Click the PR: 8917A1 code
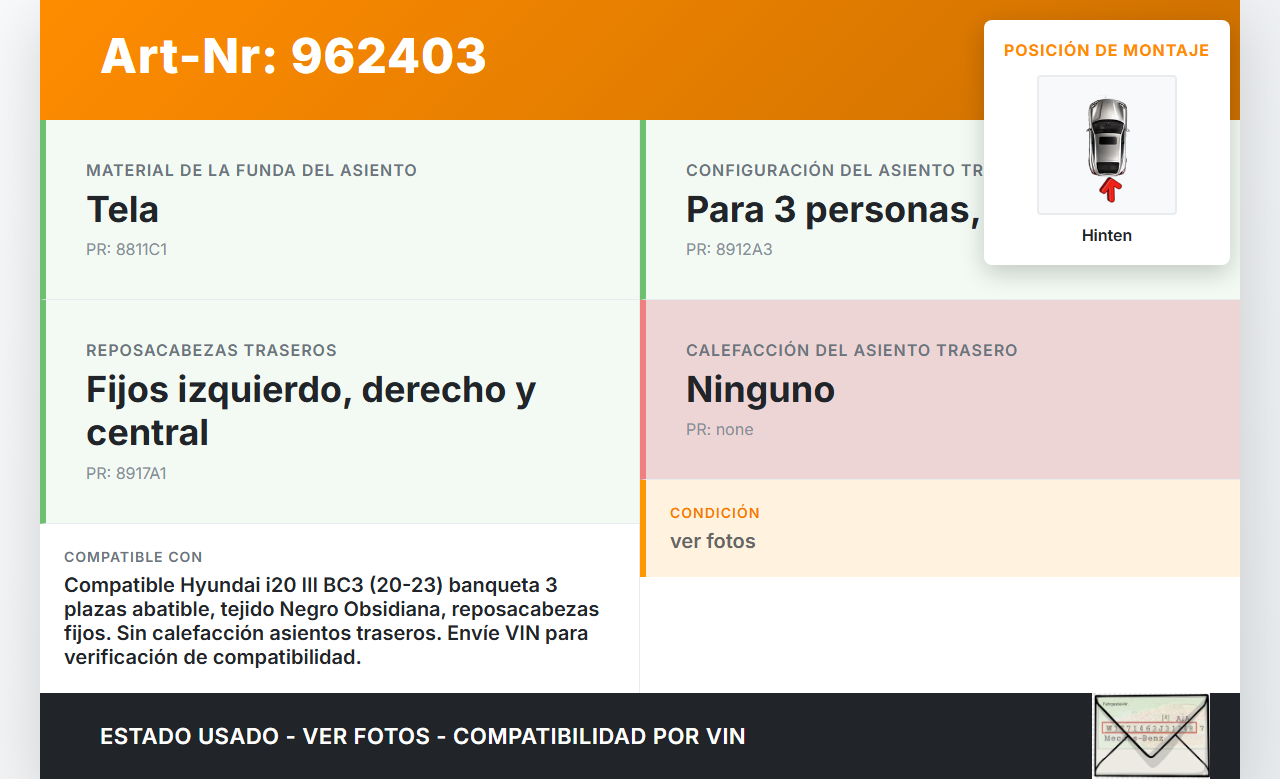This screenshot has width=1280, height=779. coord(126,473)
